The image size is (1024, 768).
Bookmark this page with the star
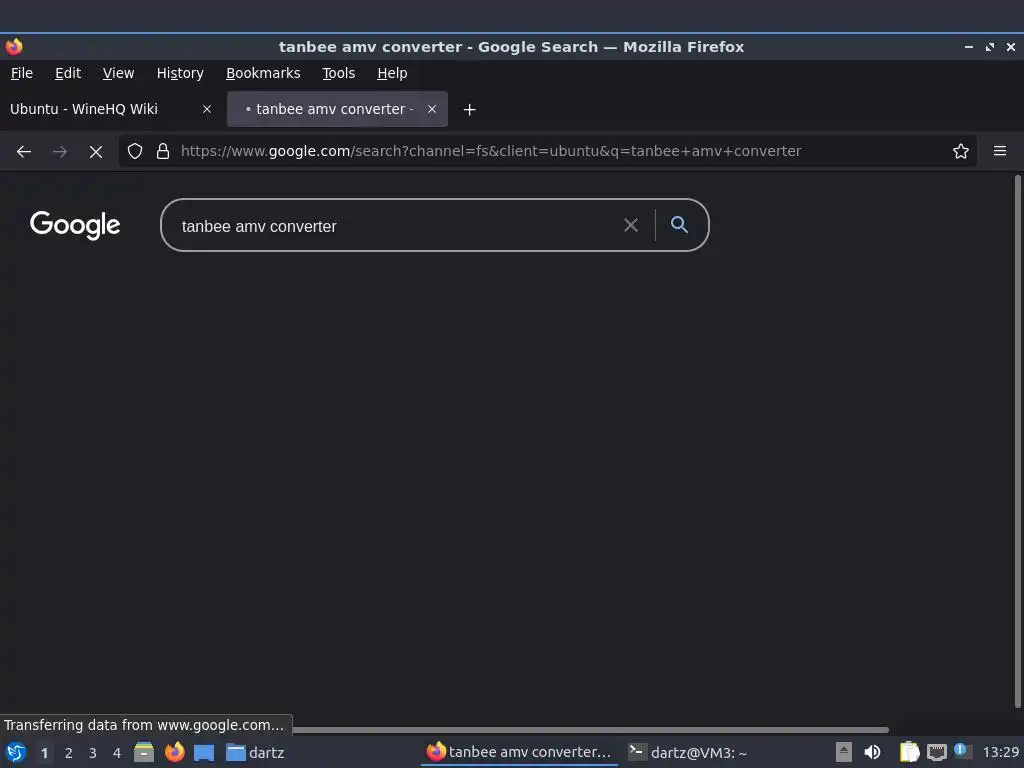[x=961, y=152]
